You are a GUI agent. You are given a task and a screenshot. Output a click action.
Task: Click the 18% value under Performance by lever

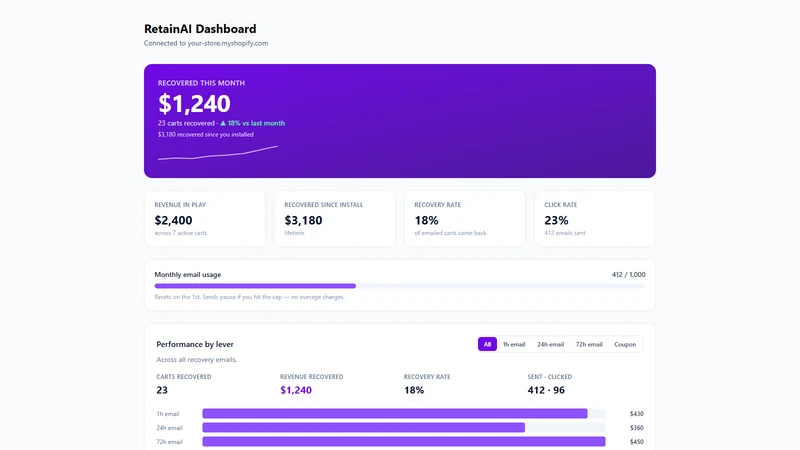click(414, 390)
